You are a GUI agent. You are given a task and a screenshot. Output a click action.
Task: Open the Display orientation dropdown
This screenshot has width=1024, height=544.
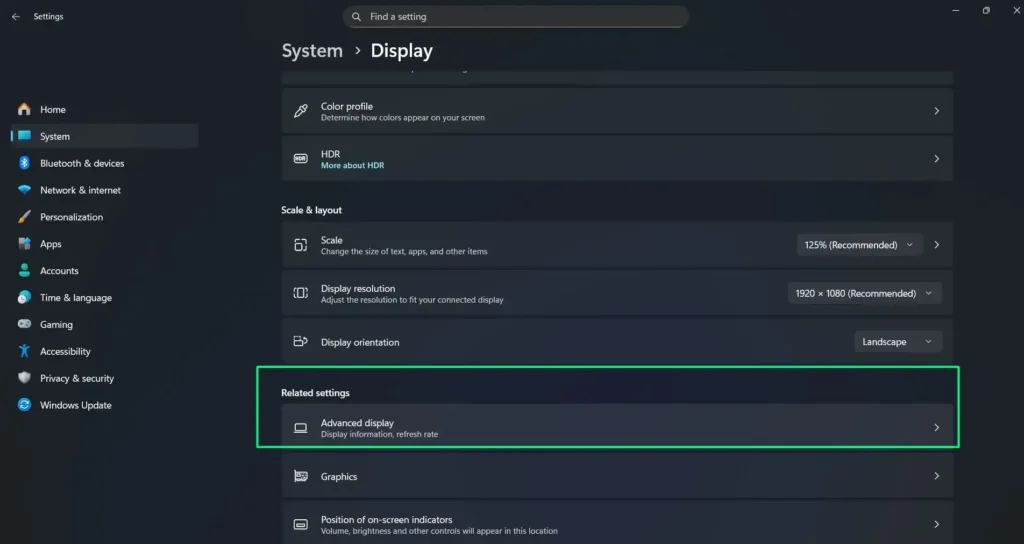[x=897, y=342]
